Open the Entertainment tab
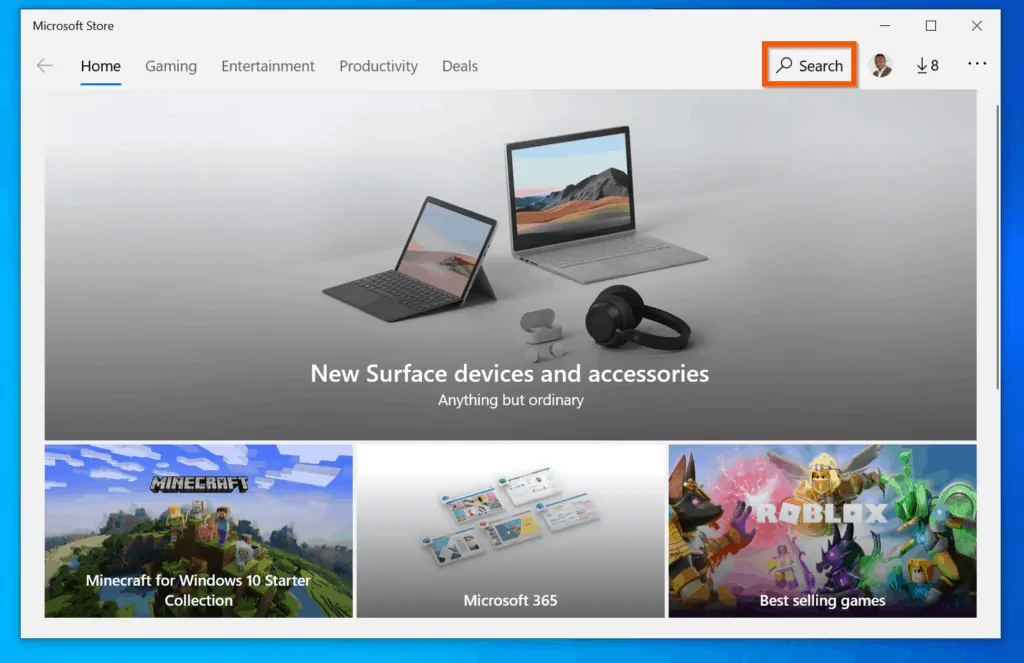Screen dimensions: 1024x663 (x=268, y=66)
